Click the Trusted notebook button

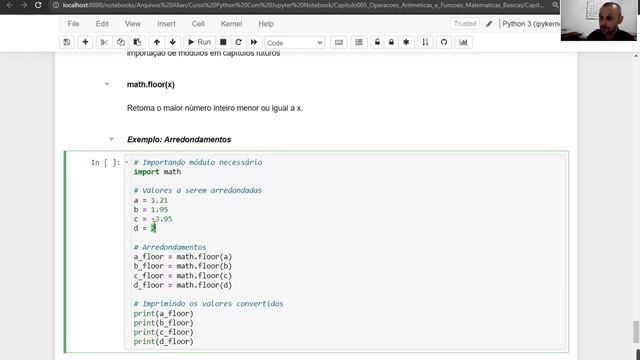(x=465, y=24)
